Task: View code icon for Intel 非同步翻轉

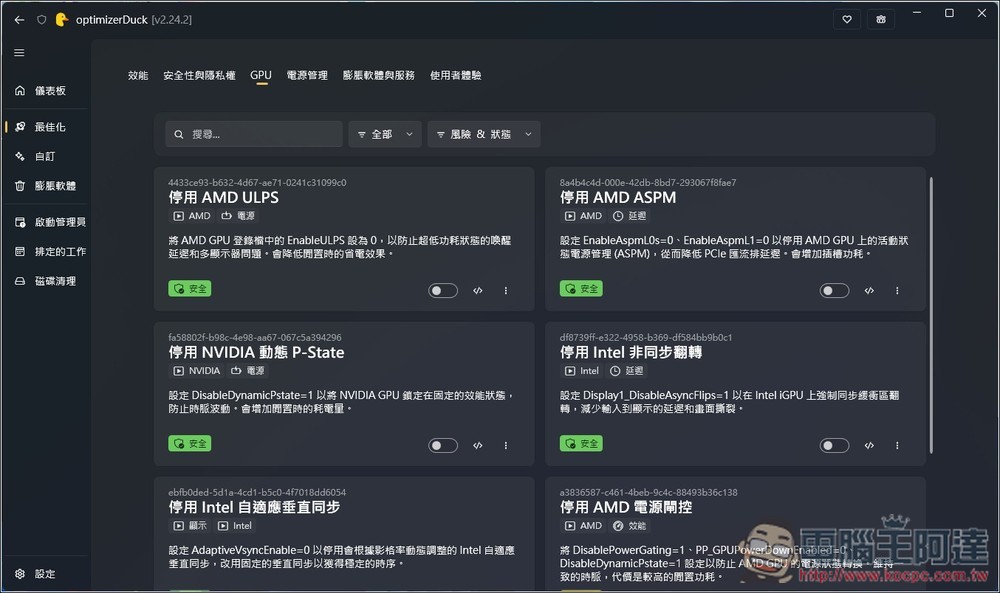Action: [869, 446]
